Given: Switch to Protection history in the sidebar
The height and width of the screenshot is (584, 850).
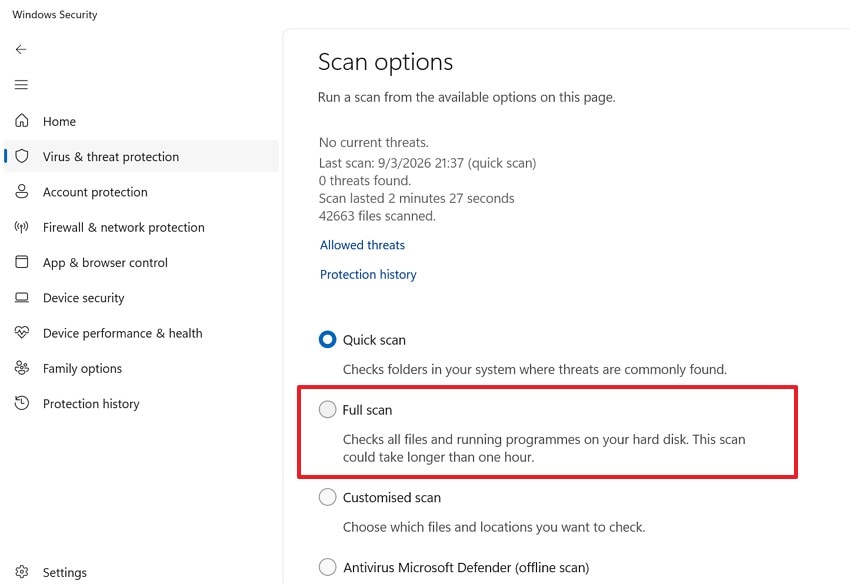Looking at the screenshot, I should [89, 403].
